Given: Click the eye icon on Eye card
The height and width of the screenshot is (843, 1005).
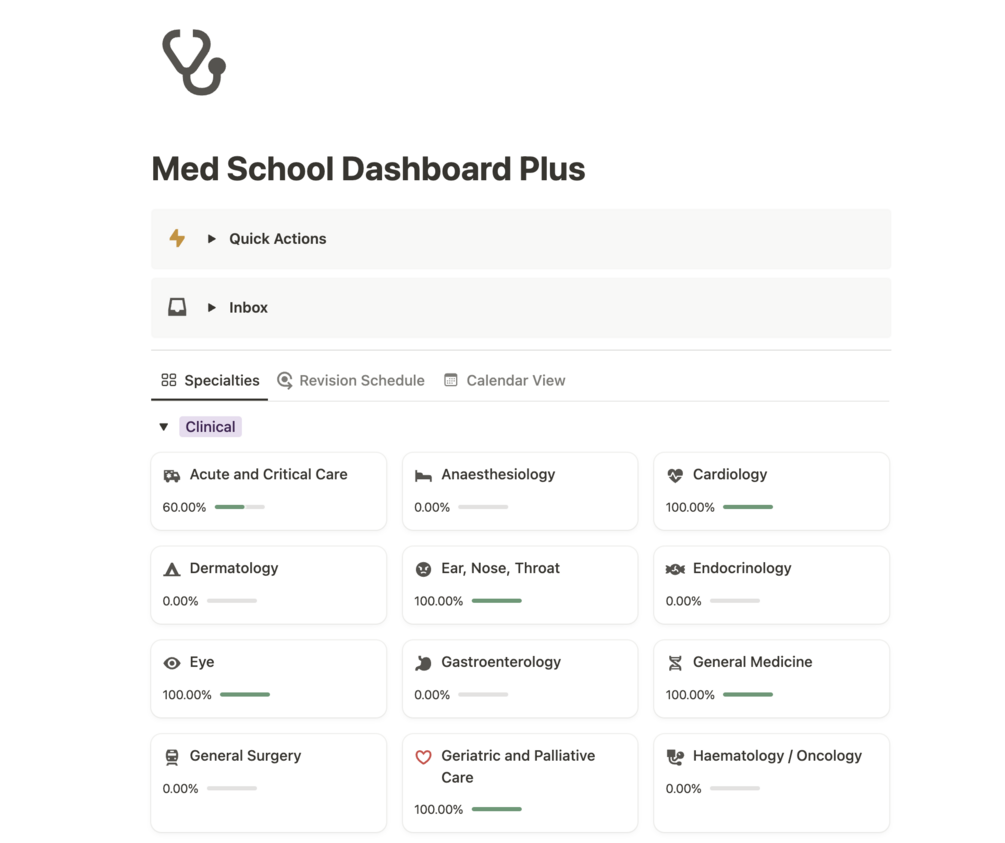Looking at the screenshot, I should pos(172,663).
